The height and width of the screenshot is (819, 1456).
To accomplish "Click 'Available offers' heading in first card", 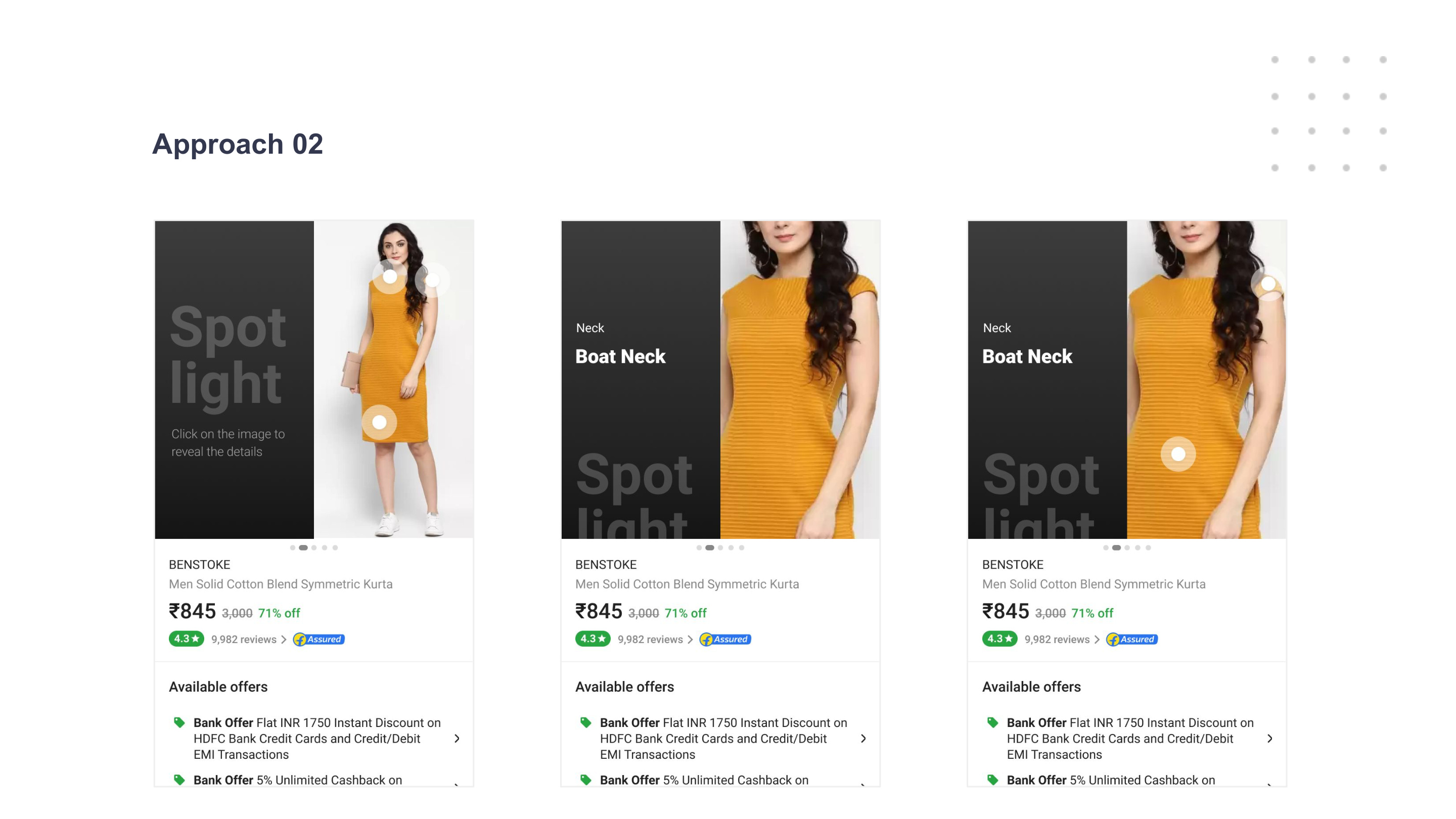I will coord(218,687).
